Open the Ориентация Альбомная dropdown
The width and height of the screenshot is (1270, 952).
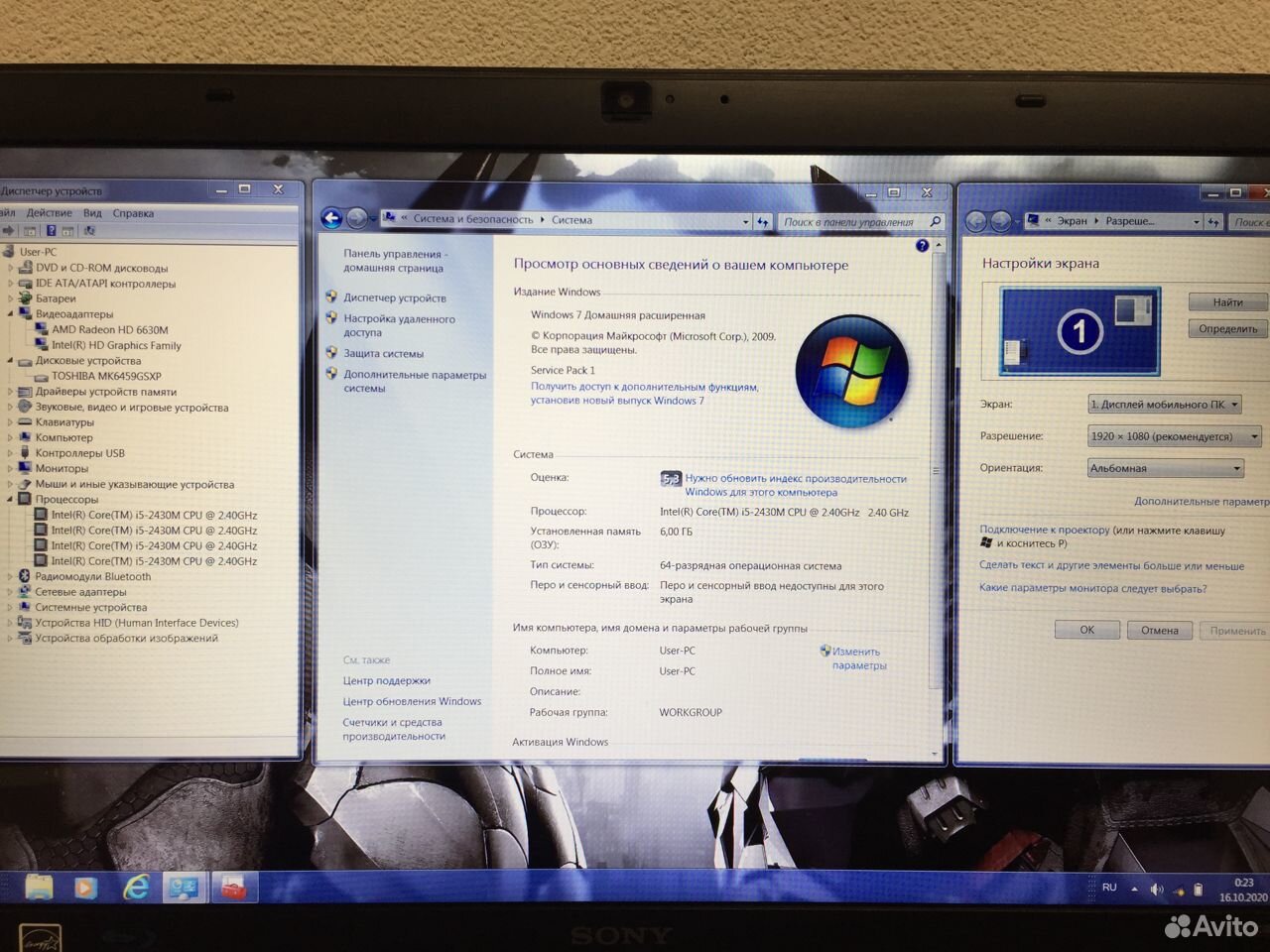pyautogui.click(x=1166, y=468)
